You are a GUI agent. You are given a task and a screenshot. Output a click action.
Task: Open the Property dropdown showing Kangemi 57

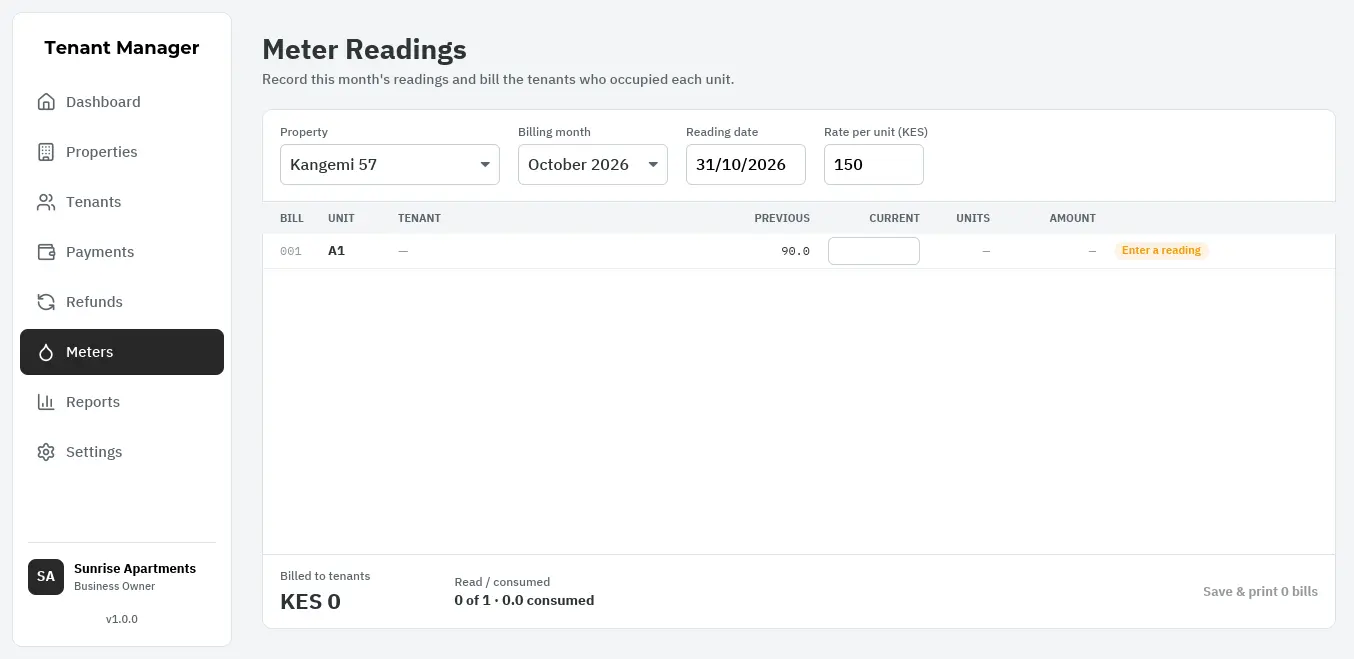[390, 165]
